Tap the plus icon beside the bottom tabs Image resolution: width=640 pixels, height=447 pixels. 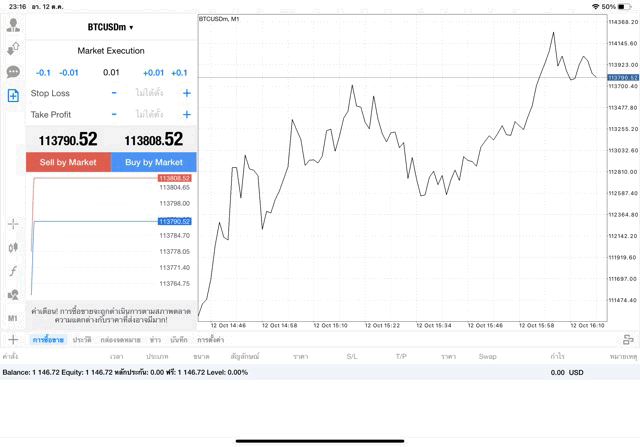13,340
